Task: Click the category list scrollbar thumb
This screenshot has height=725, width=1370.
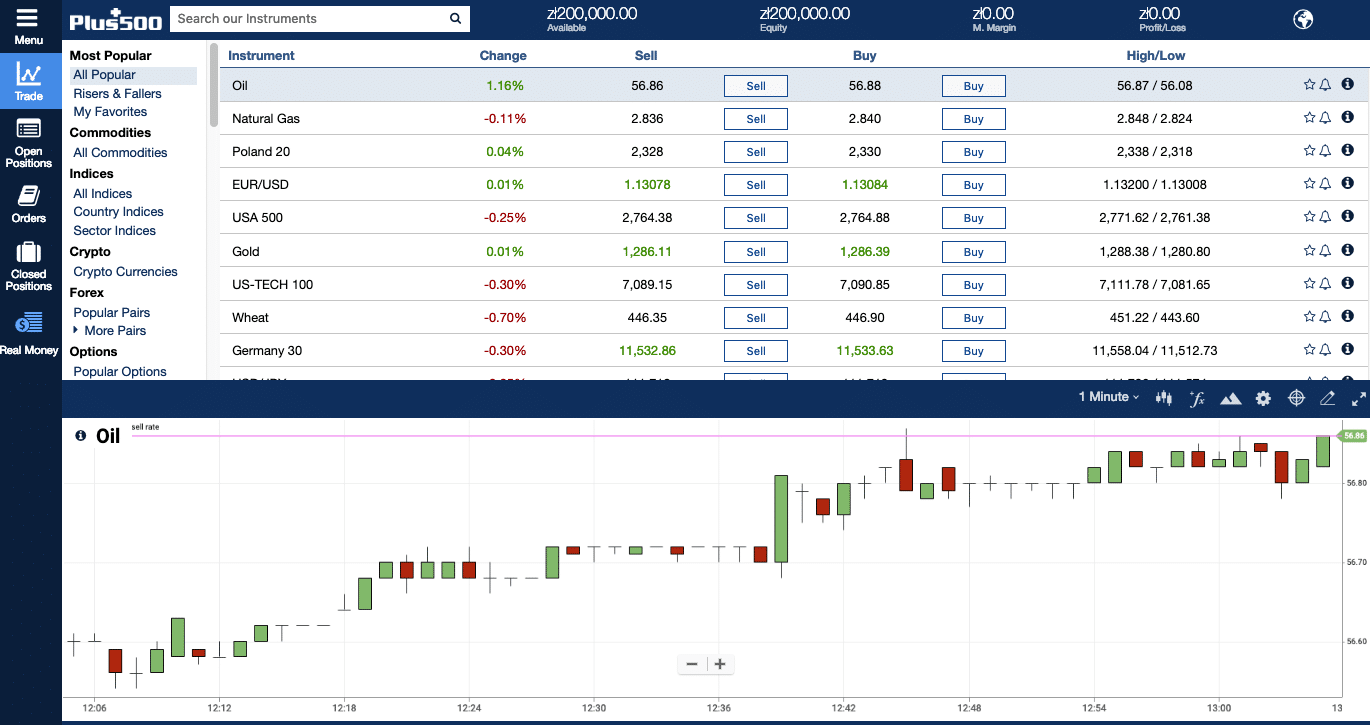Action: click(213, 84)
